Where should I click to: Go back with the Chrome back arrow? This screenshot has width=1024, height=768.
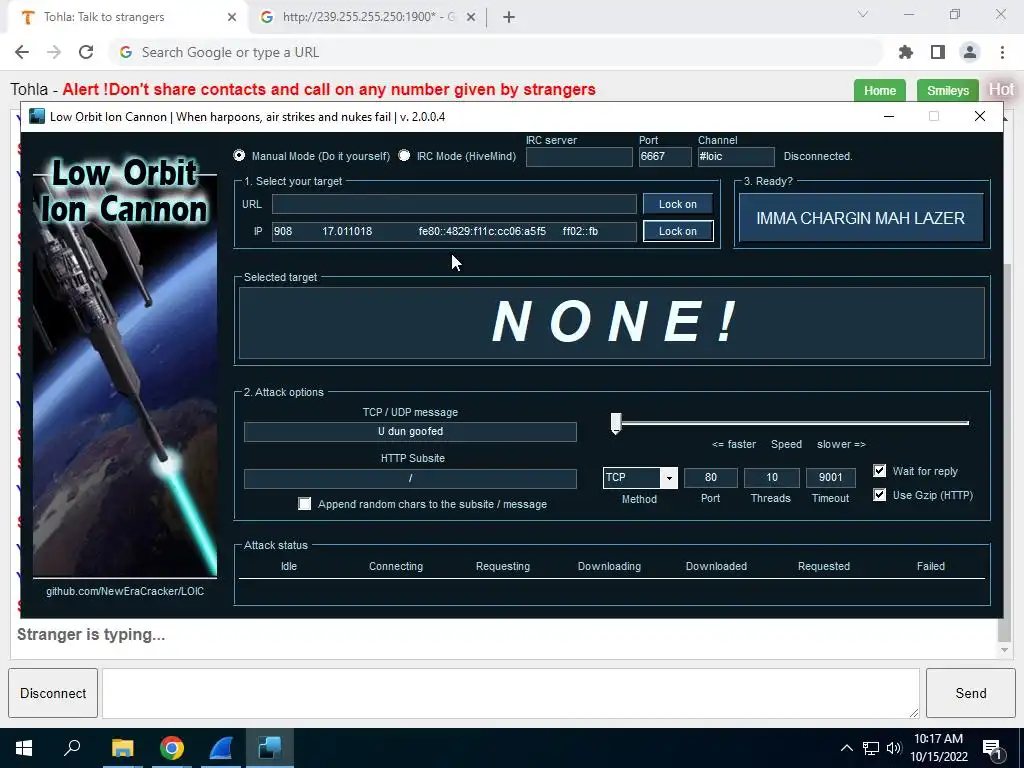click(x=22, y=52)
